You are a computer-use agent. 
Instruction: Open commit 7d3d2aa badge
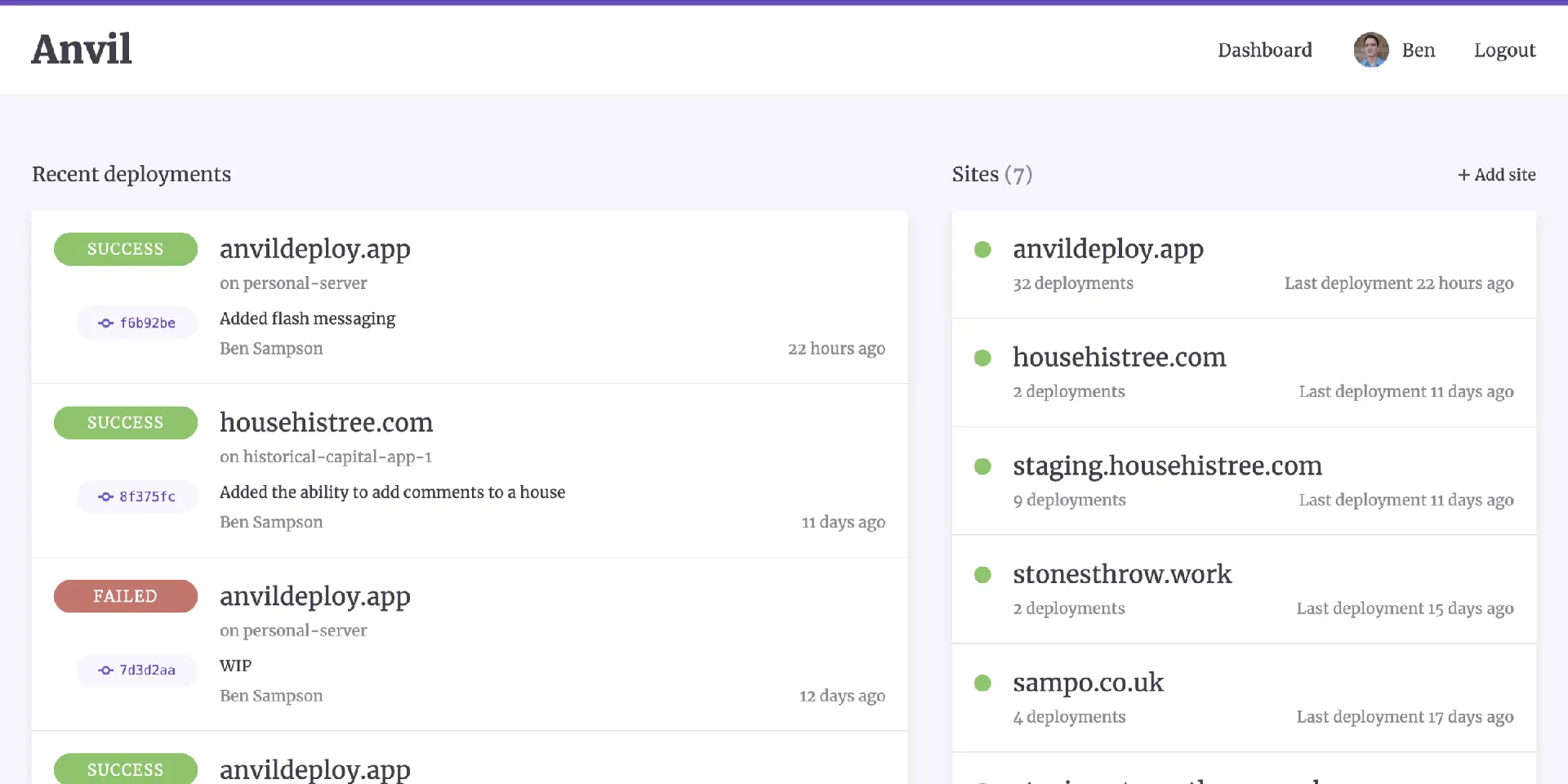(x=137, y=670)
